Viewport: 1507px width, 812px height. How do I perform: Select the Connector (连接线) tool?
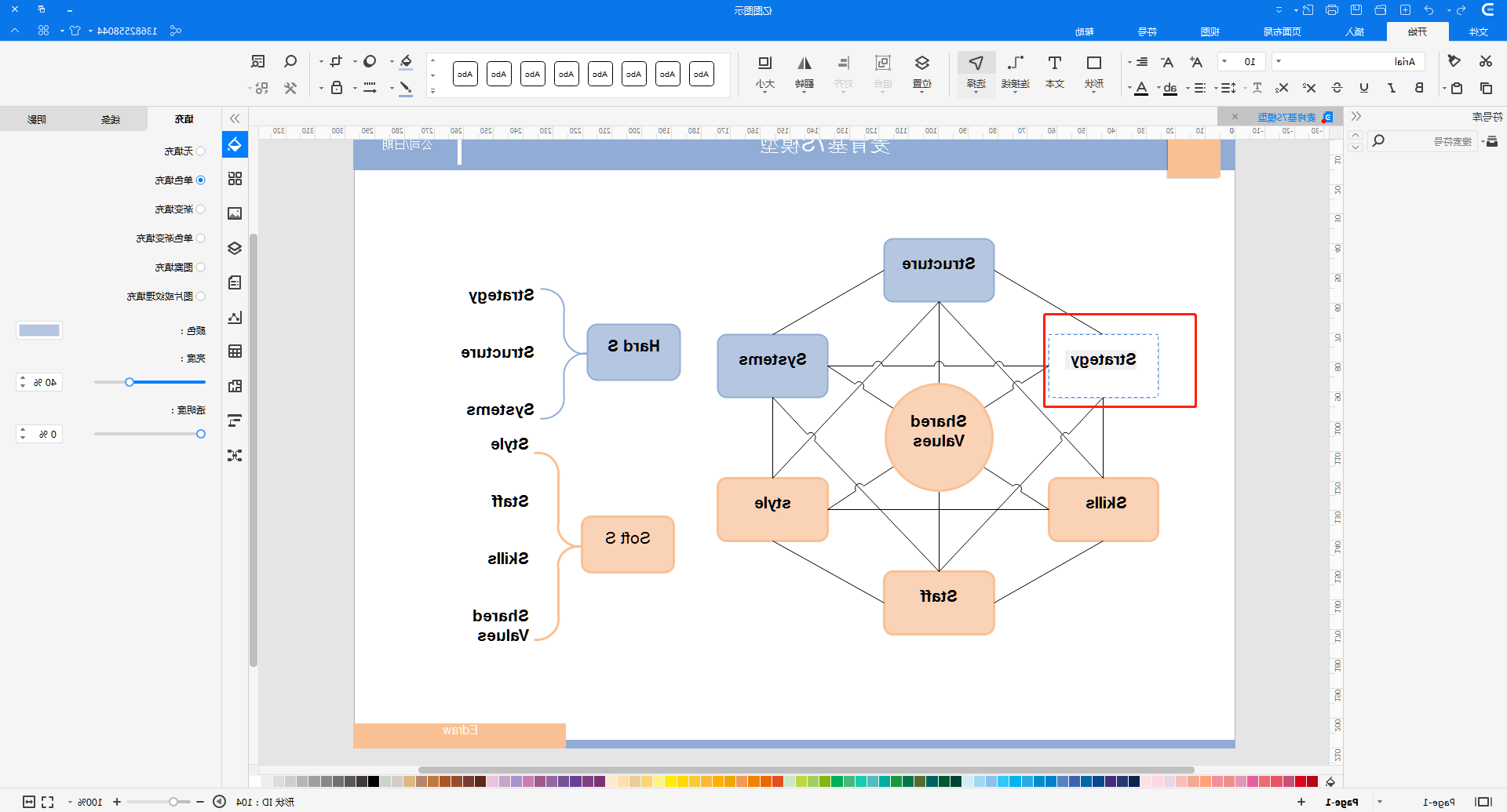(1016, 72)
